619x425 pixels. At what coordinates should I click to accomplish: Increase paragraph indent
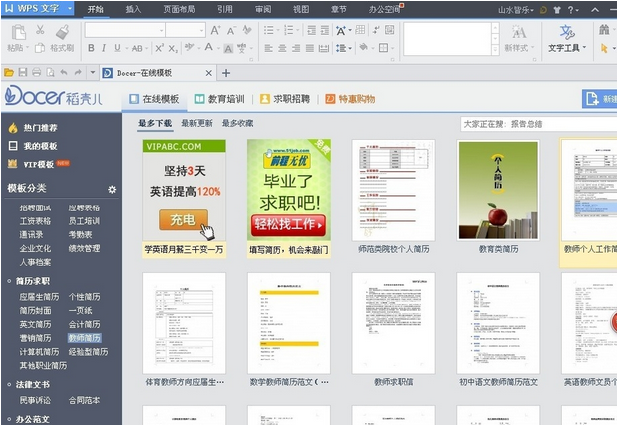325,30
